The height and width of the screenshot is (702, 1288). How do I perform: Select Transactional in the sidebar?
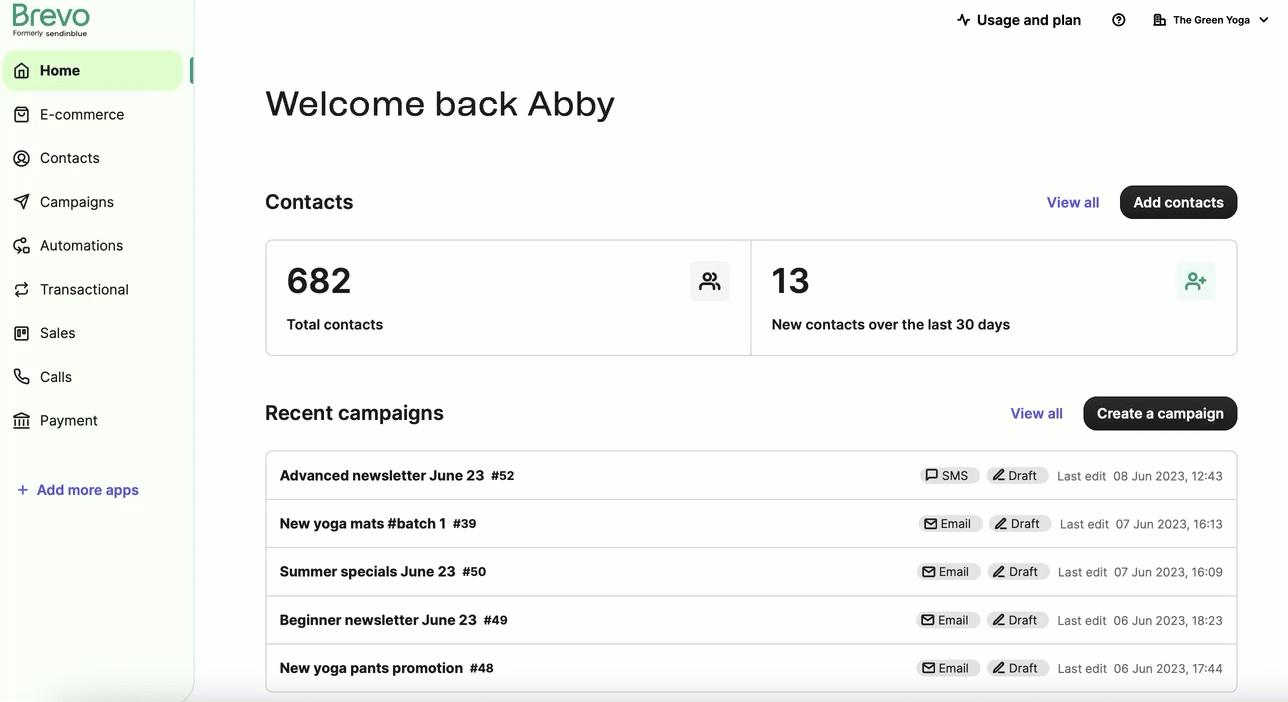[x=84, y=290]
